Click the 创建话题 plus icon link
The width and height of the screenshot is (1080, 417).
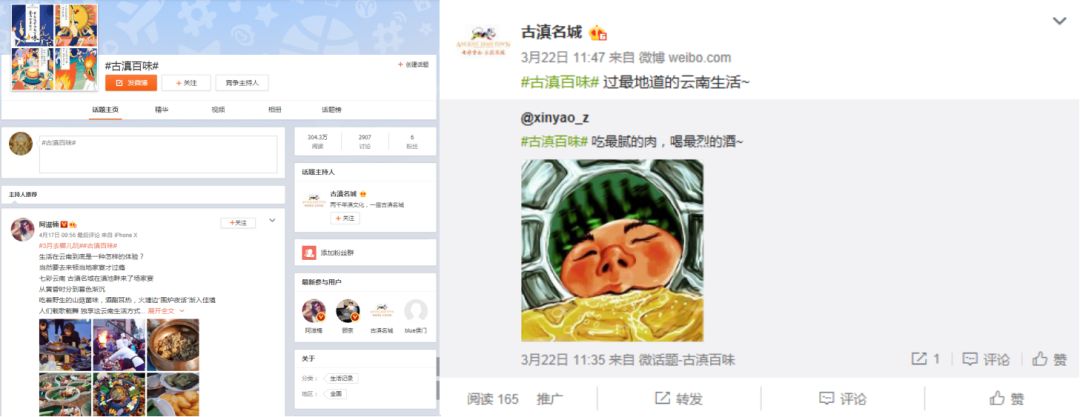(413, 64)
